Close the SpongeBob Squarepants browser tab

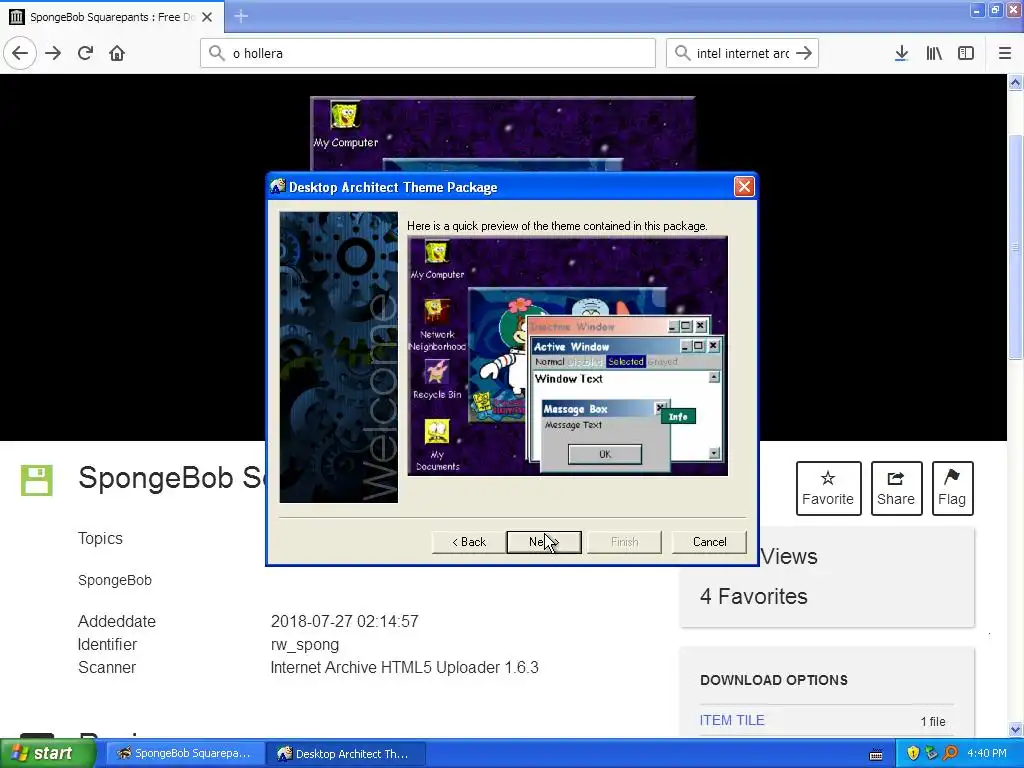coord(207,17)
